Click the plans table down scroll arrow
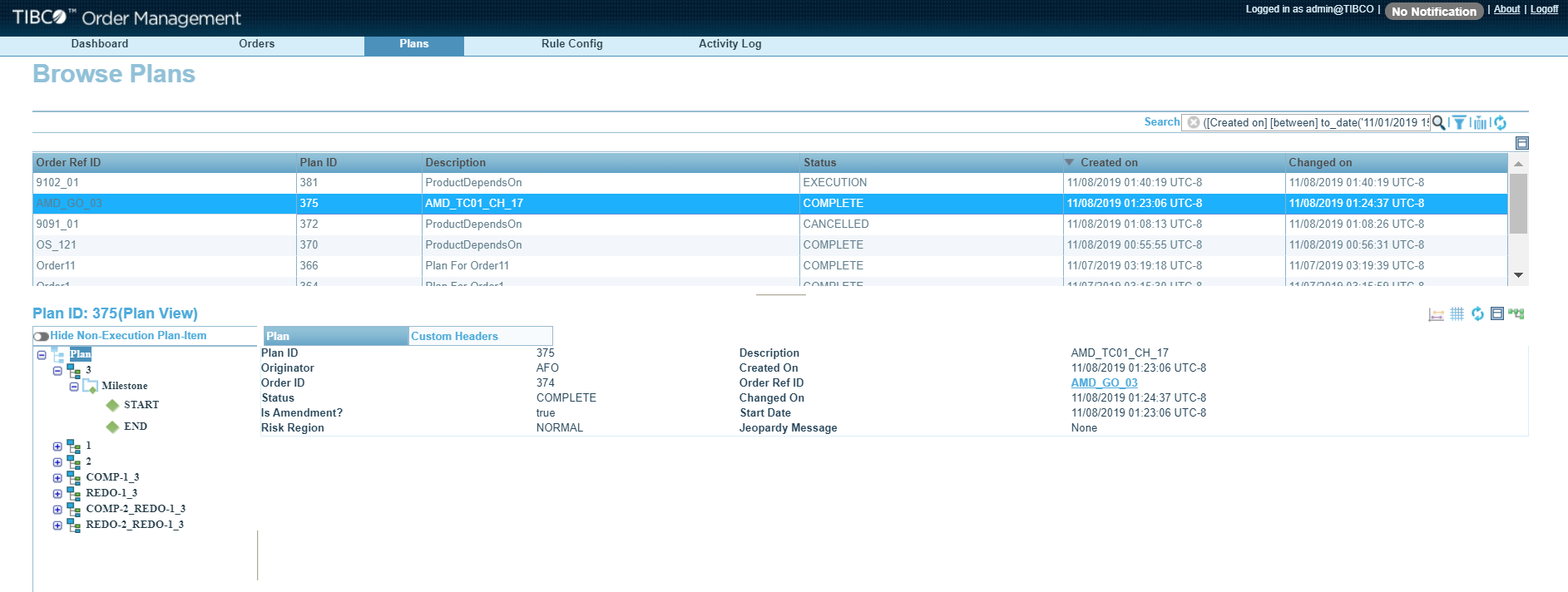Screen dimensions: 1568x592 pos(1518,275)
